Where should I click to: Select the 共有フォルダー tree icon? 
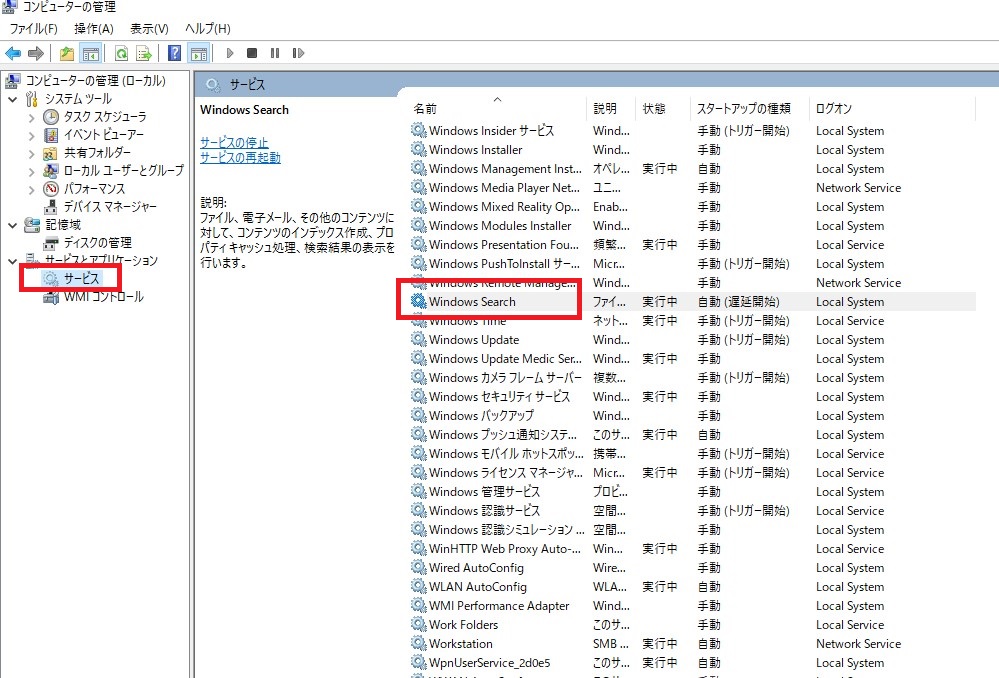51,153
